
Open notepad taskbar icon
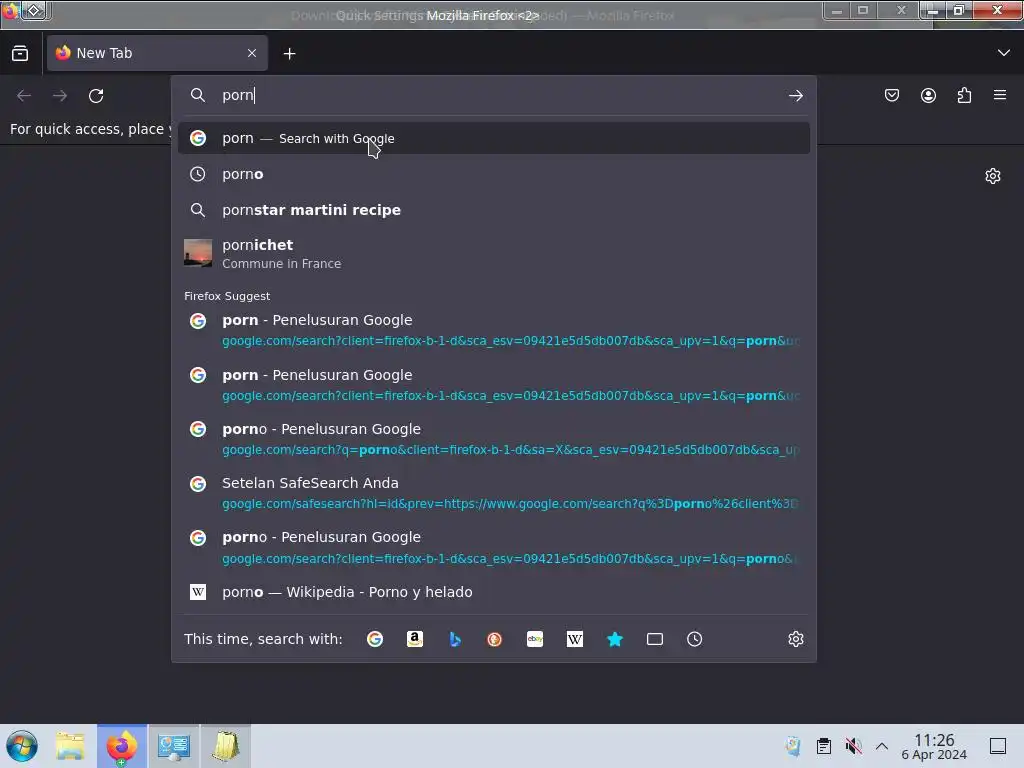click(225, 746)
